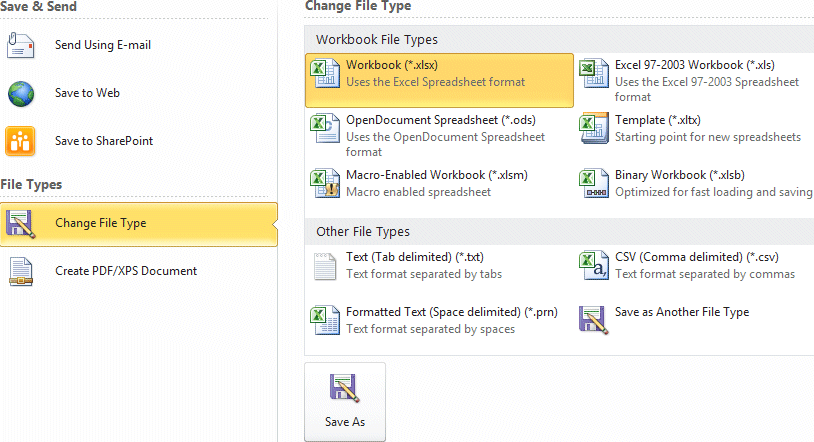Choose Formatted Text (Space delimited) (*.prn)
The width and height of the screenshot is (814, 442).
click(449, 312)
